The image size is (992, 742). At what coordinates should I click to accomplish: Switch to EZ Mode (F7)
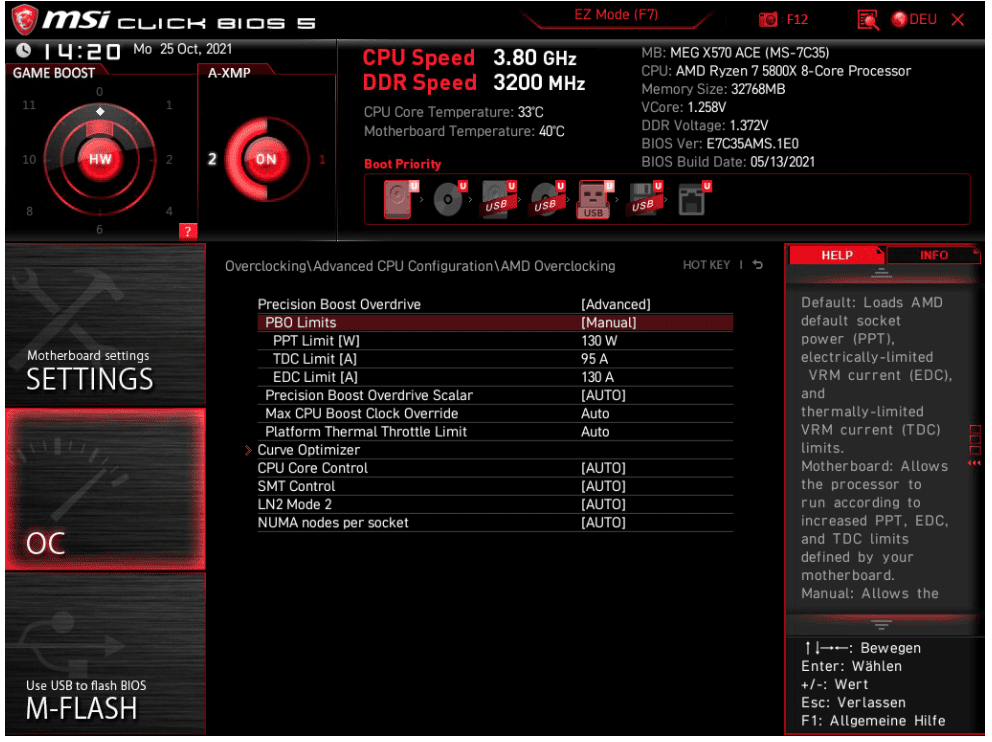pyautogui.click(x=616, y=15)
